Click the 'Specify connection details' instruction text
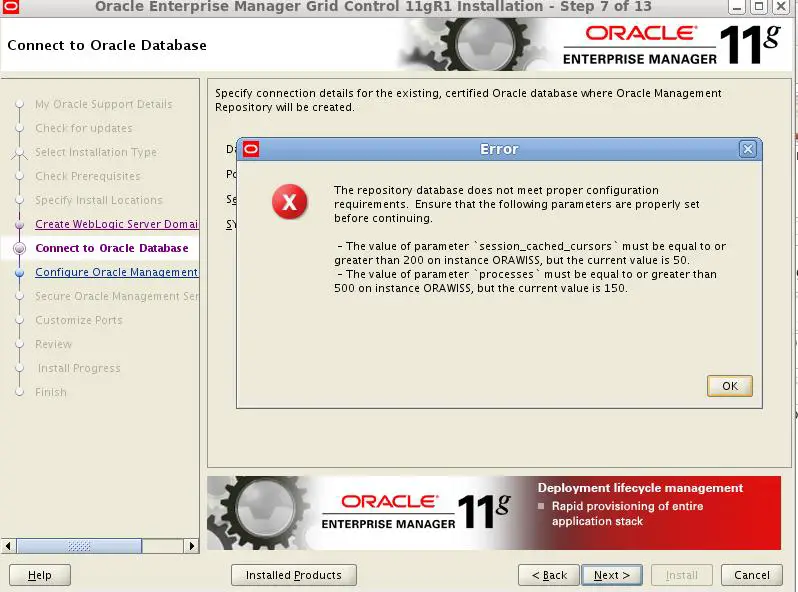This screenshot has width=798, height=592. 468,100
